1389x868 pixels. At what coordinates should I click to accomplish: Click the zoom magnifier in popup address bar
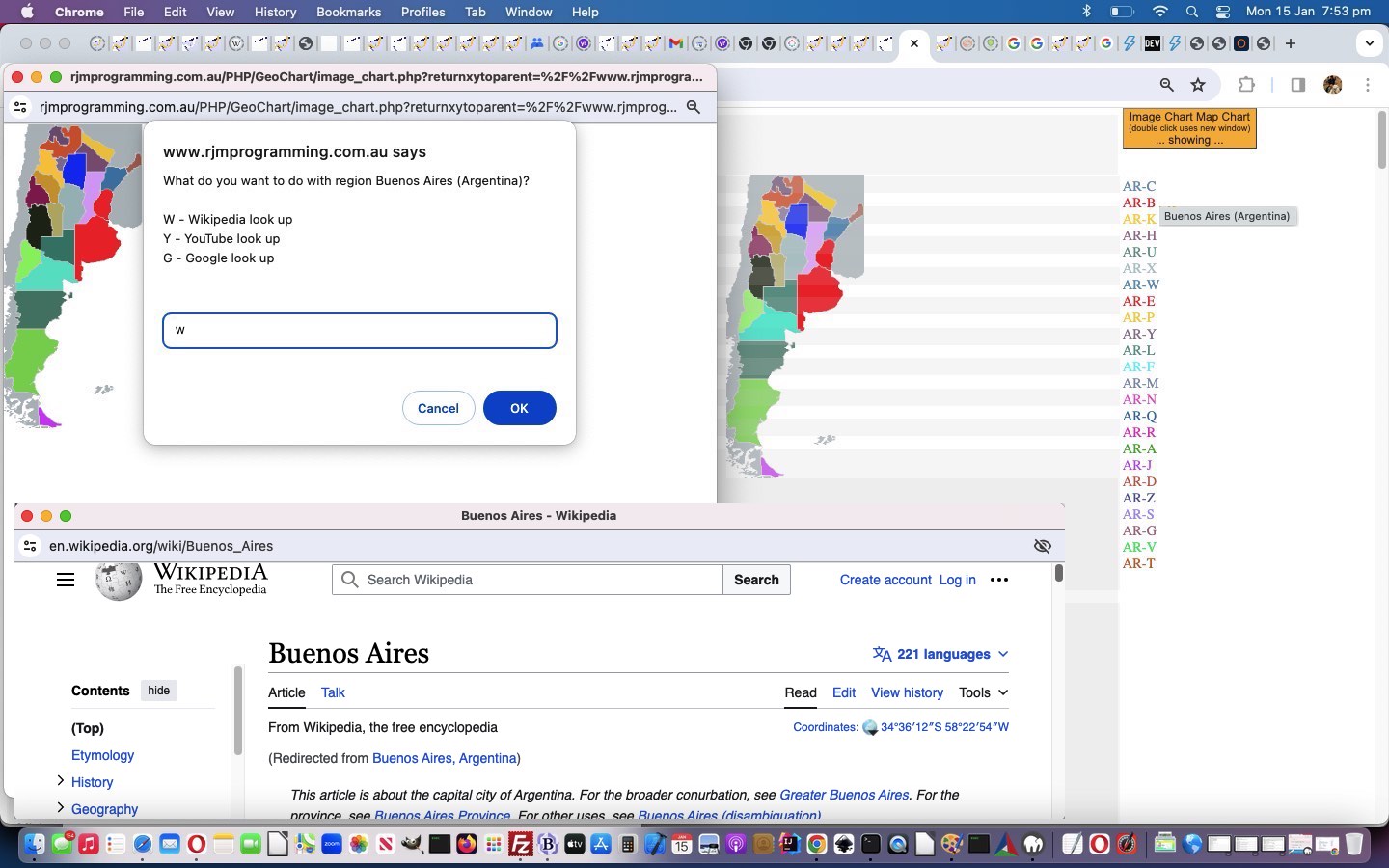coord(693,107)
